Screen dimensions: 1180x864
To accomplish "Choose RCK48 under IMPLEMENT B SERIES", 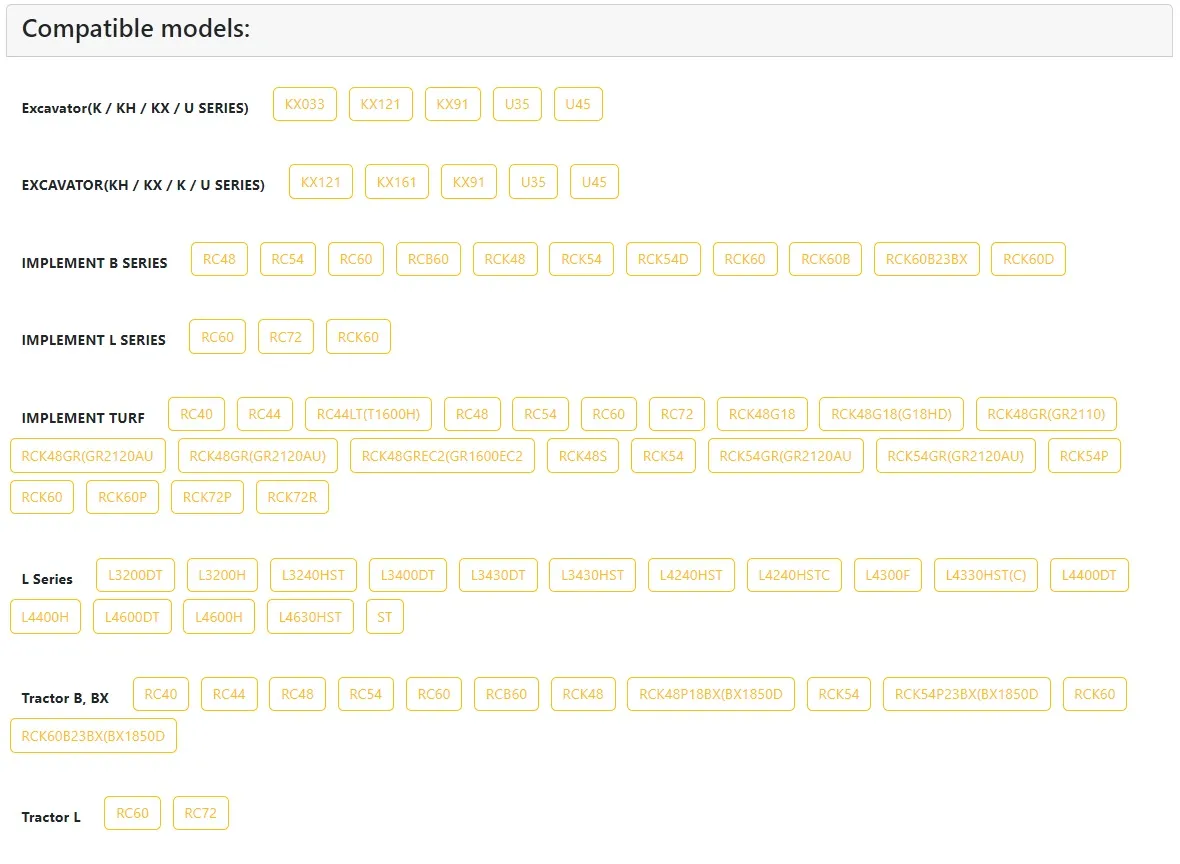I will coord(505,259).
